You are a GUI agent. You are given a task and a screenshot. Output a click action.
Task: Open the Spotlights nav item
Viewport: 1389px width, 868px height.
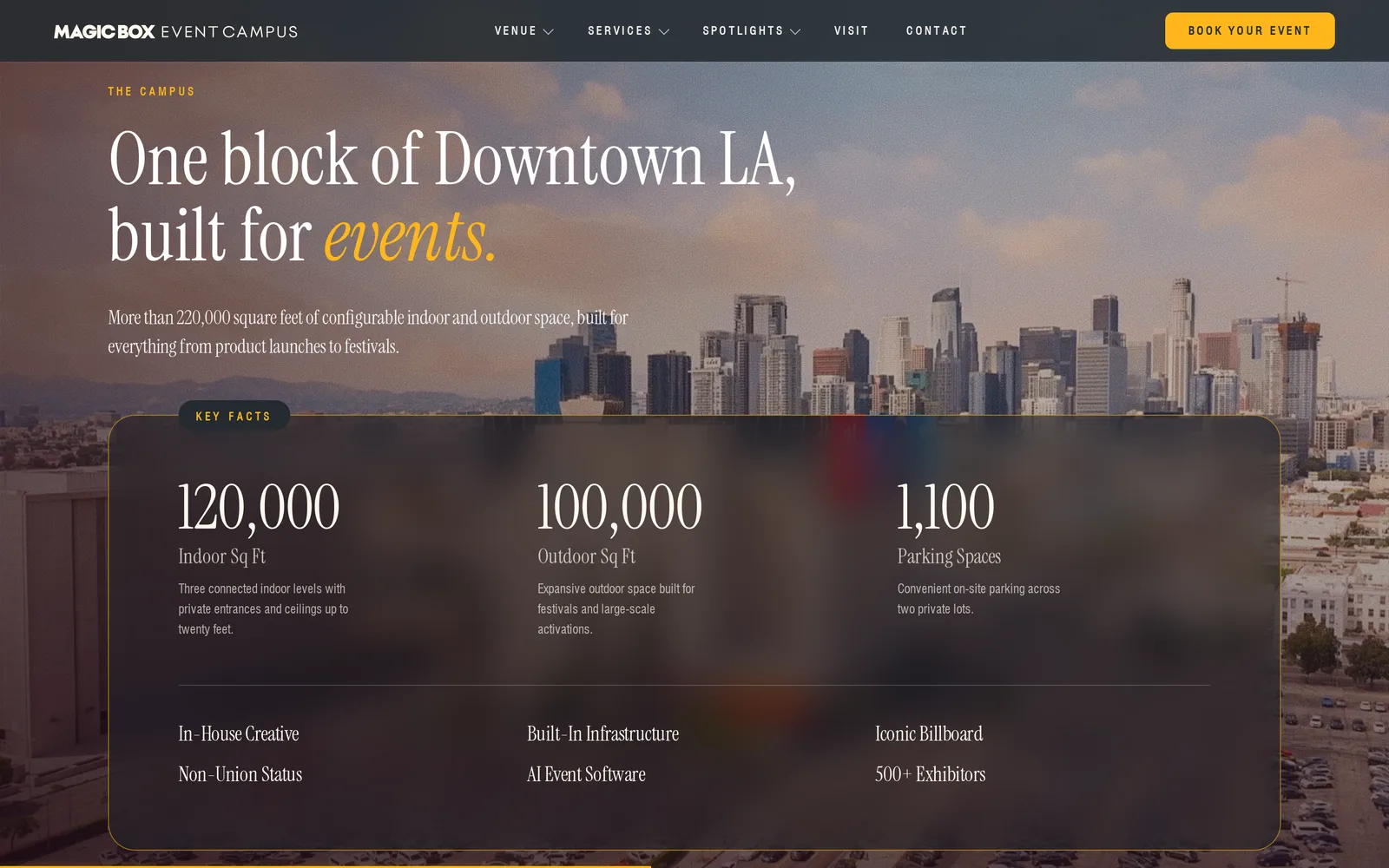pyautogui.click(x=743, y=31)
